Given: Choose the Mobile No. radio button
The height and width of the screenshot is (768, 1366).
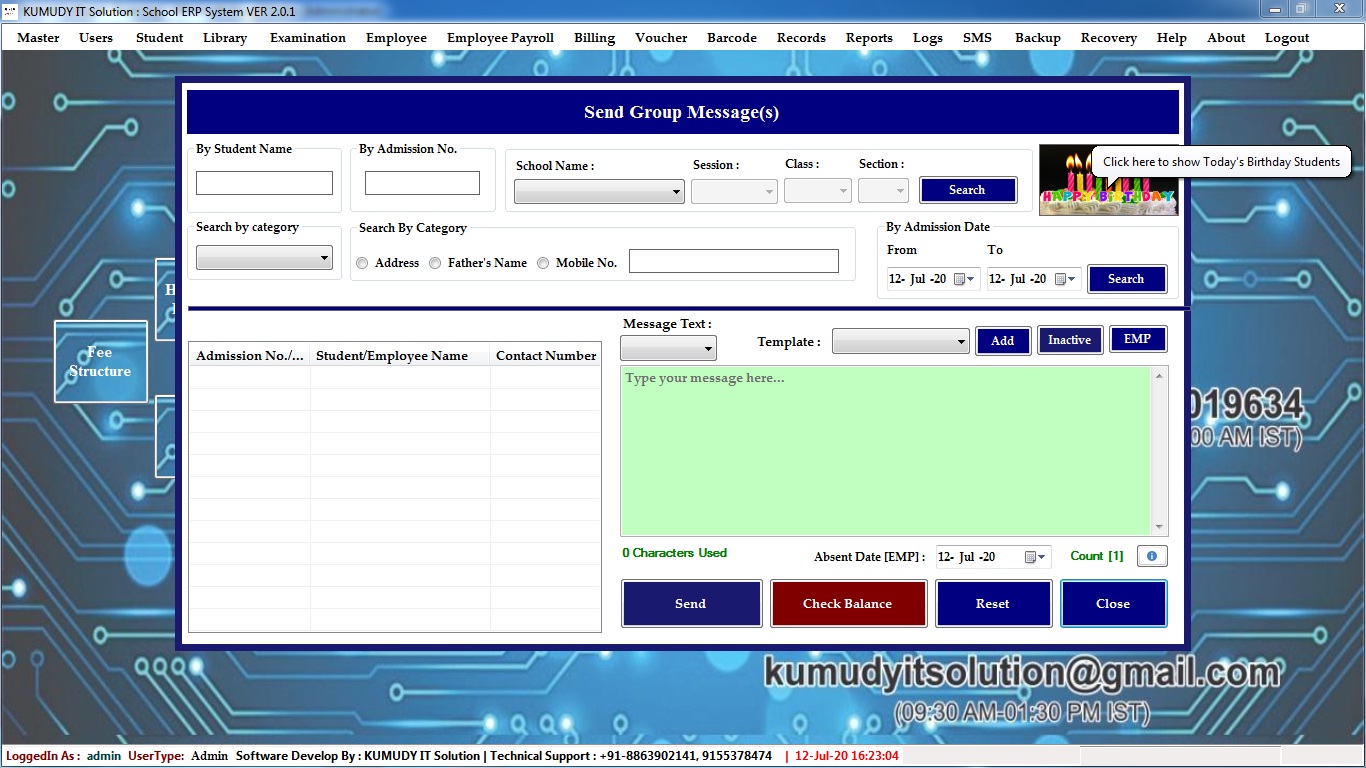Looking at the screenshot, I should coord(543,263).
